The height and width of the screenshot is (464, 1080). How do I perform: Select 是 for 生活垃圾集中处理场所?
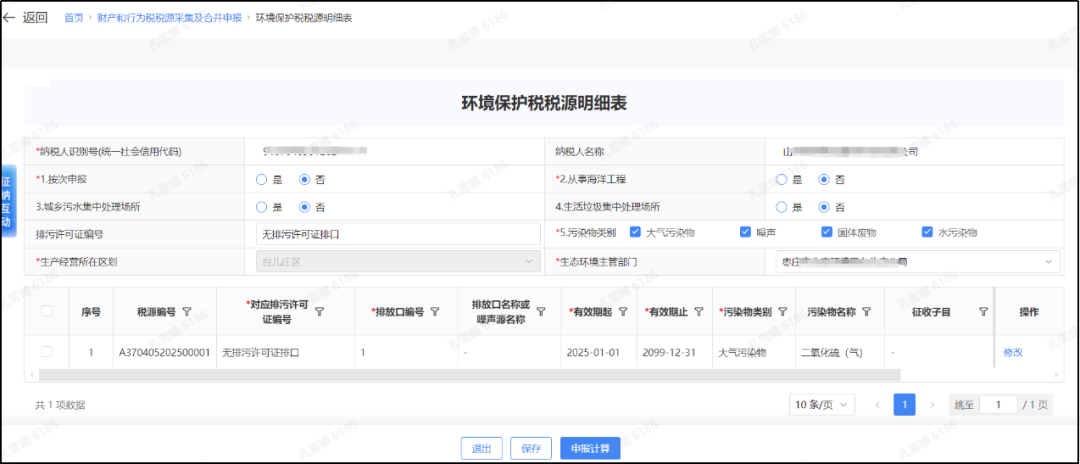pyautogui.click(x=781, y=207)
